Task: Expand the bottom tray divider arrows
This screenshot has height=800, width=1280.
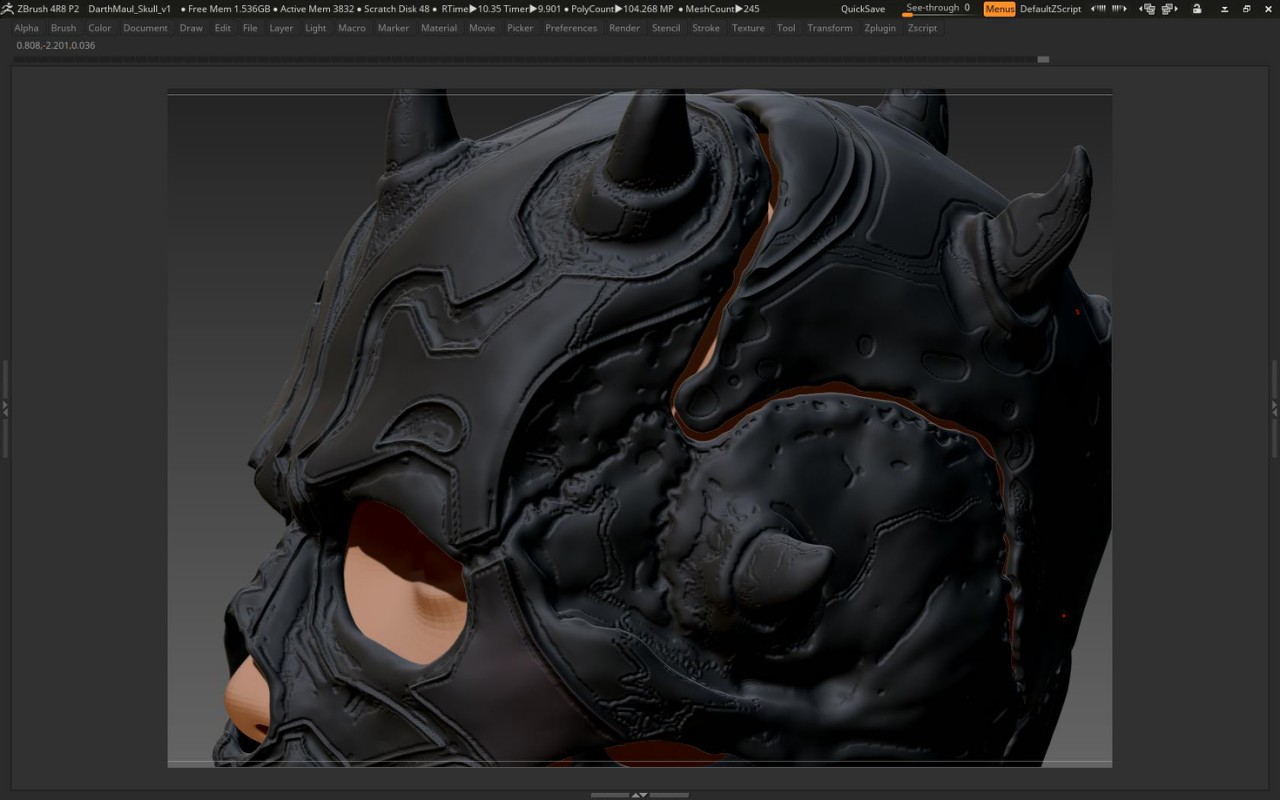Action: [x=640, y=795]
